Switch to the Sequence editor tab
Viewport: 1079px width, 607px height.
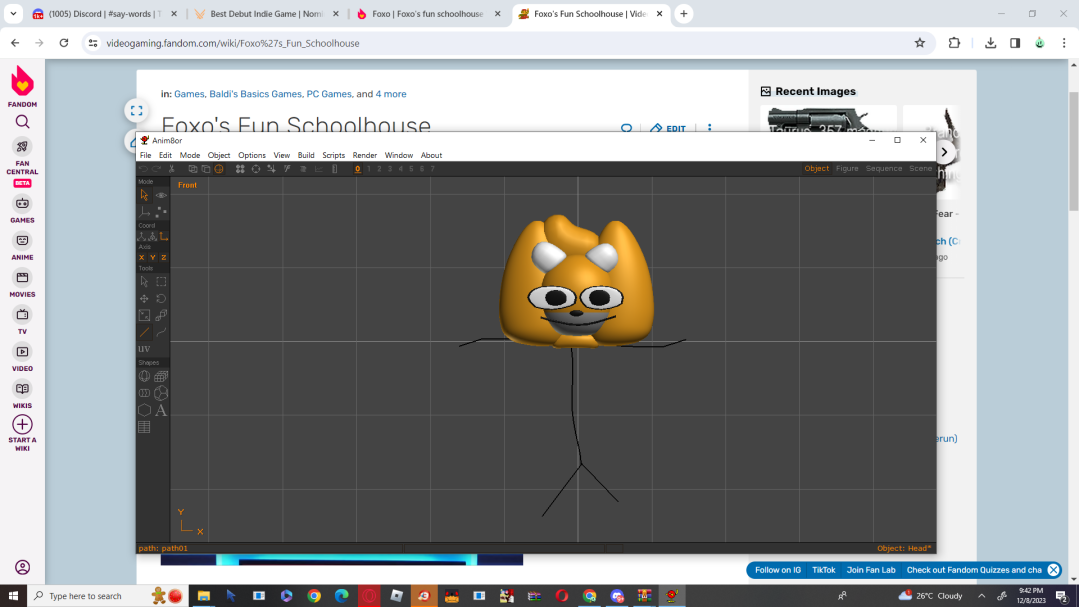[884, 169]
